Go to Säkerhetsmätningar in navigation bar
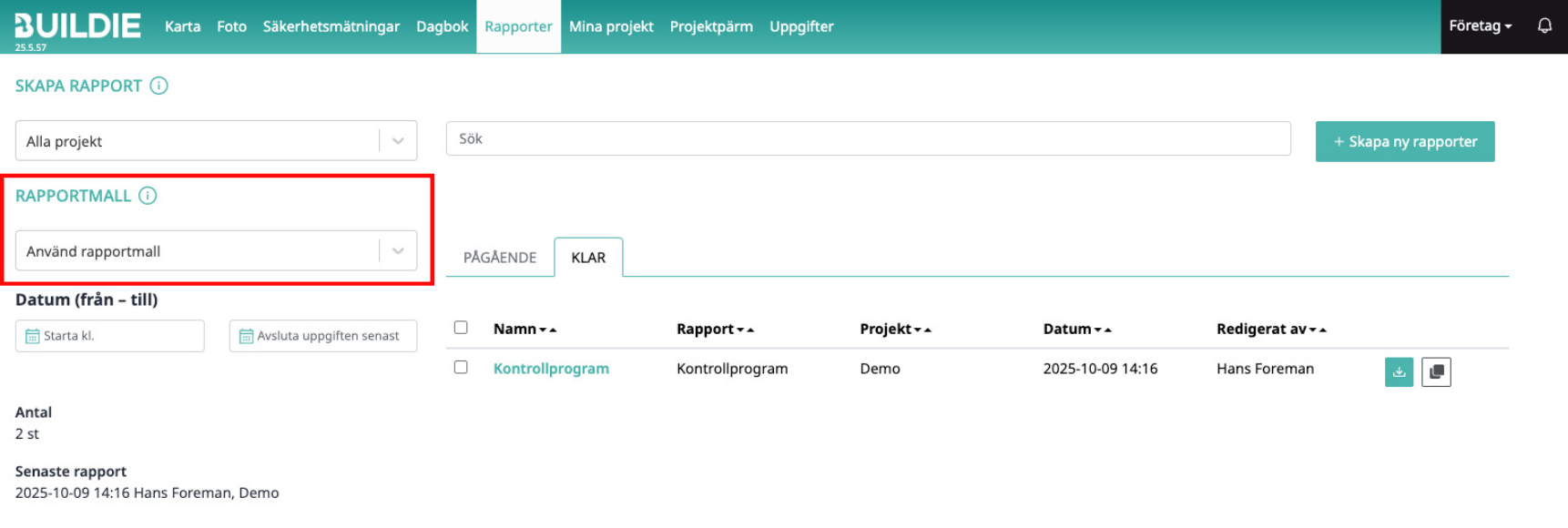Screen dimensions: 1568x528 331,26
